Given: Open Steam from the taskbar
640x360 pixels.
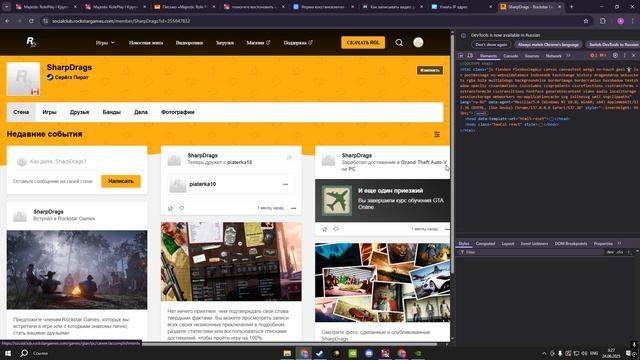Looking at the screenshot, I should [x=320, y=353].
